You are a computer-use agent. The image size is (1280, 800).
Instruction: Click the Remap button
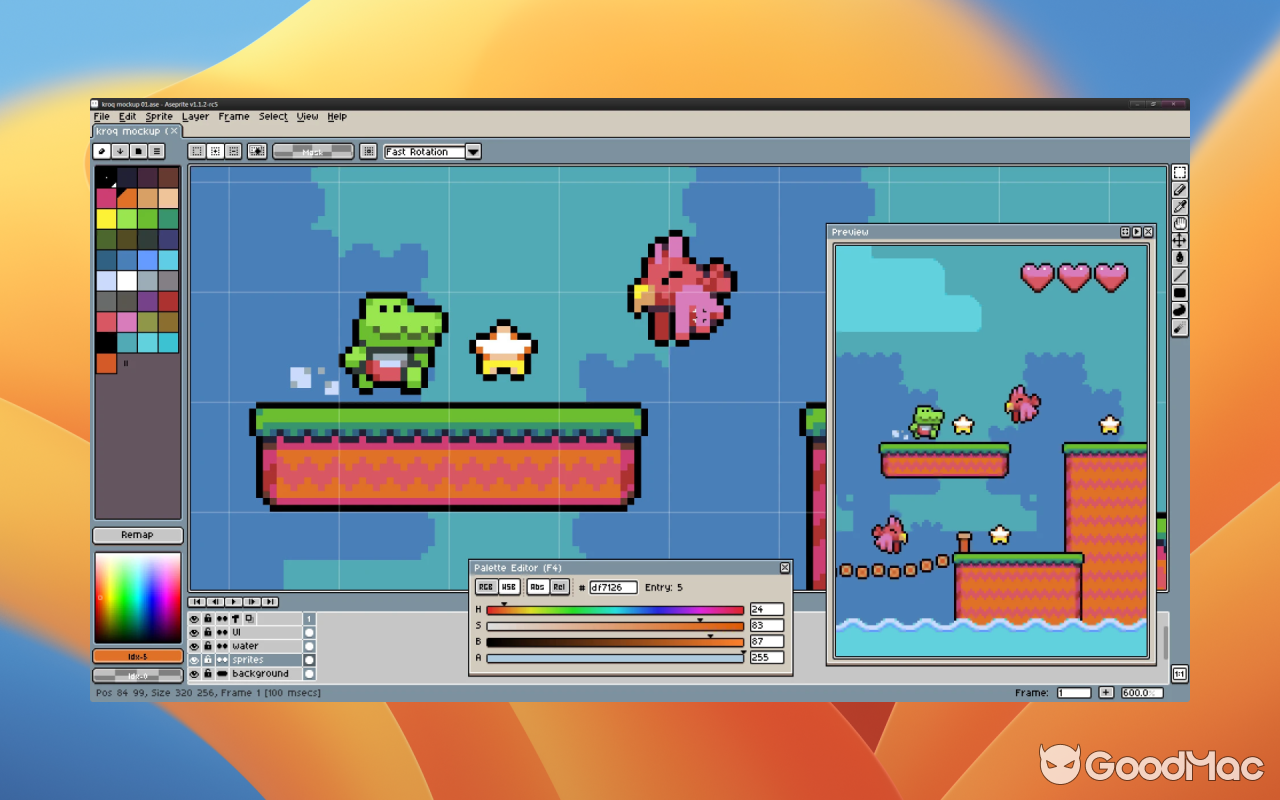(137, 535)
